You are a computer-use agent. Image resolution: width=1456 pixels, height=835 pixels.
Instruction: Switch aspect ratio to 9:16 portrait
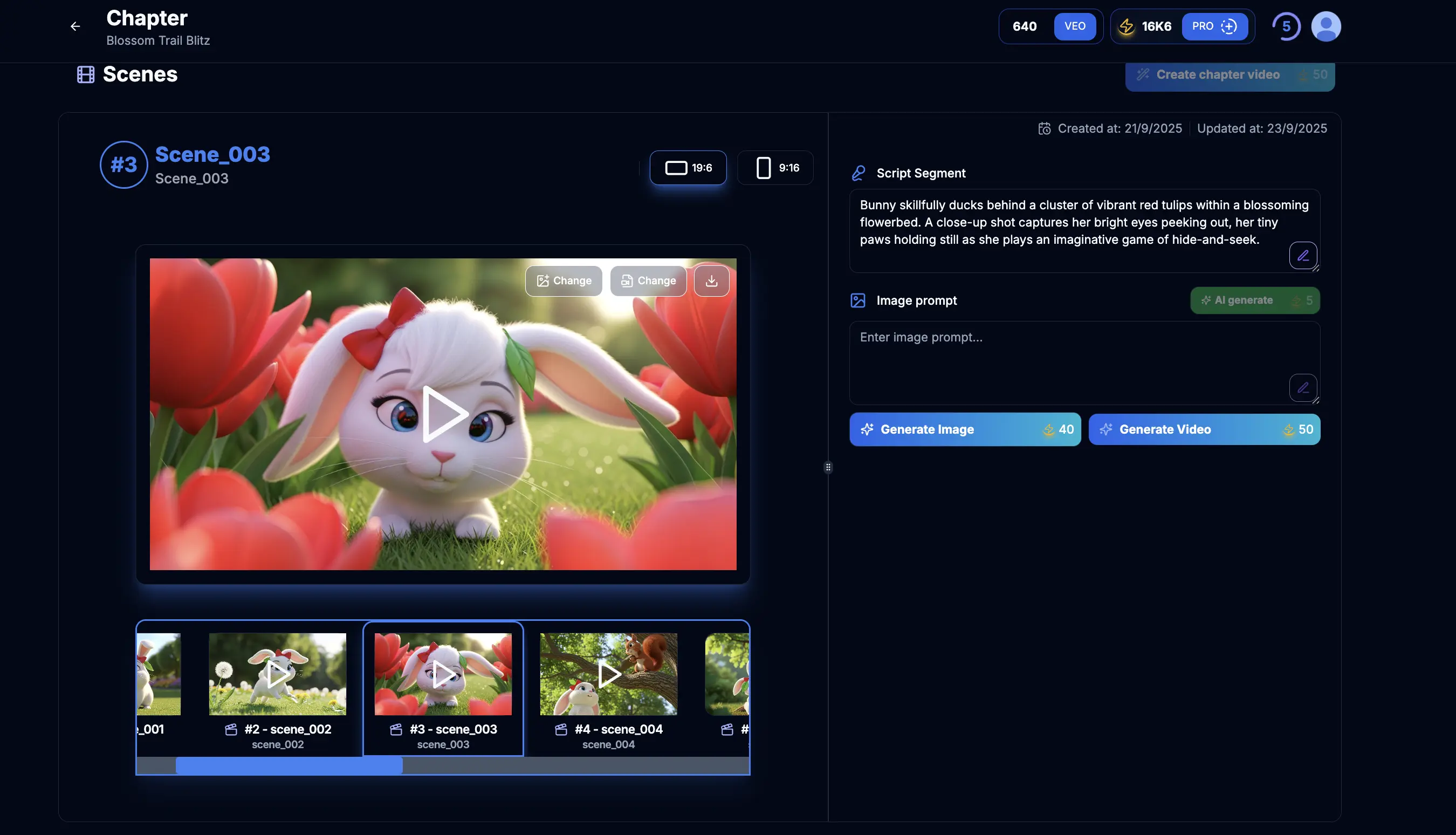coord(775,168)
